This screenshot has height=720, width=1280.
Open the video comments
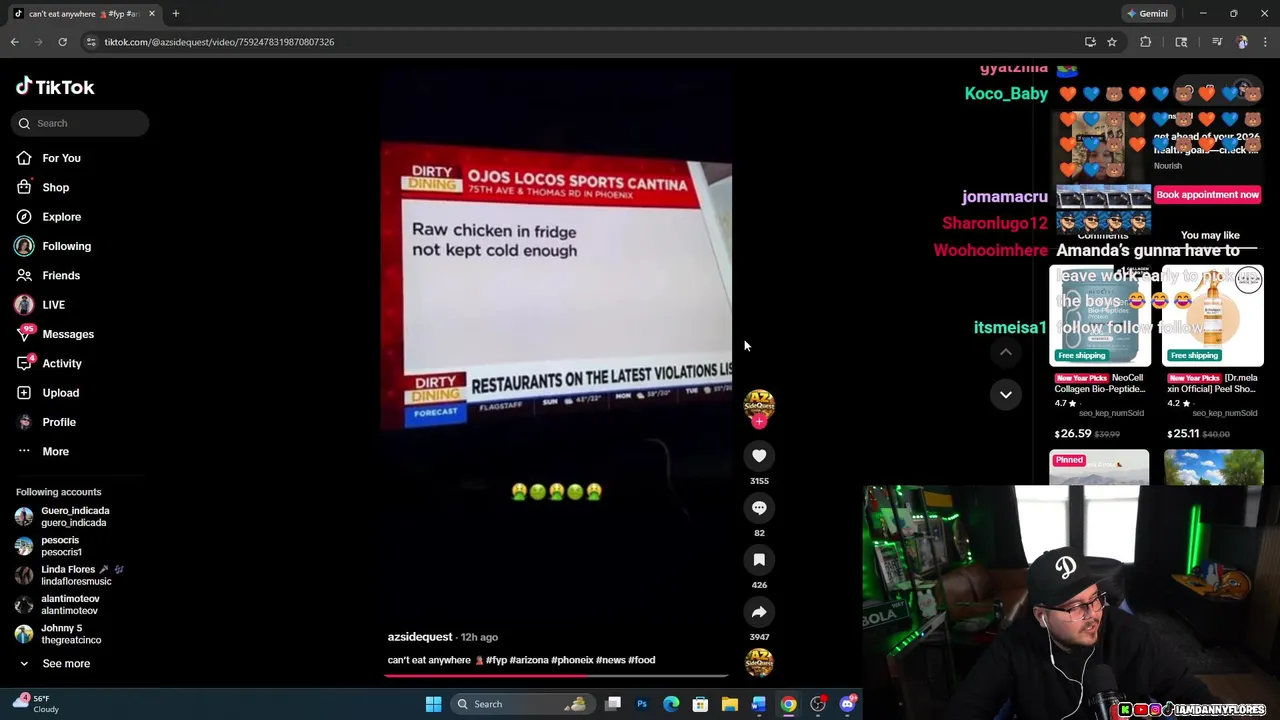tap(759, 508)
